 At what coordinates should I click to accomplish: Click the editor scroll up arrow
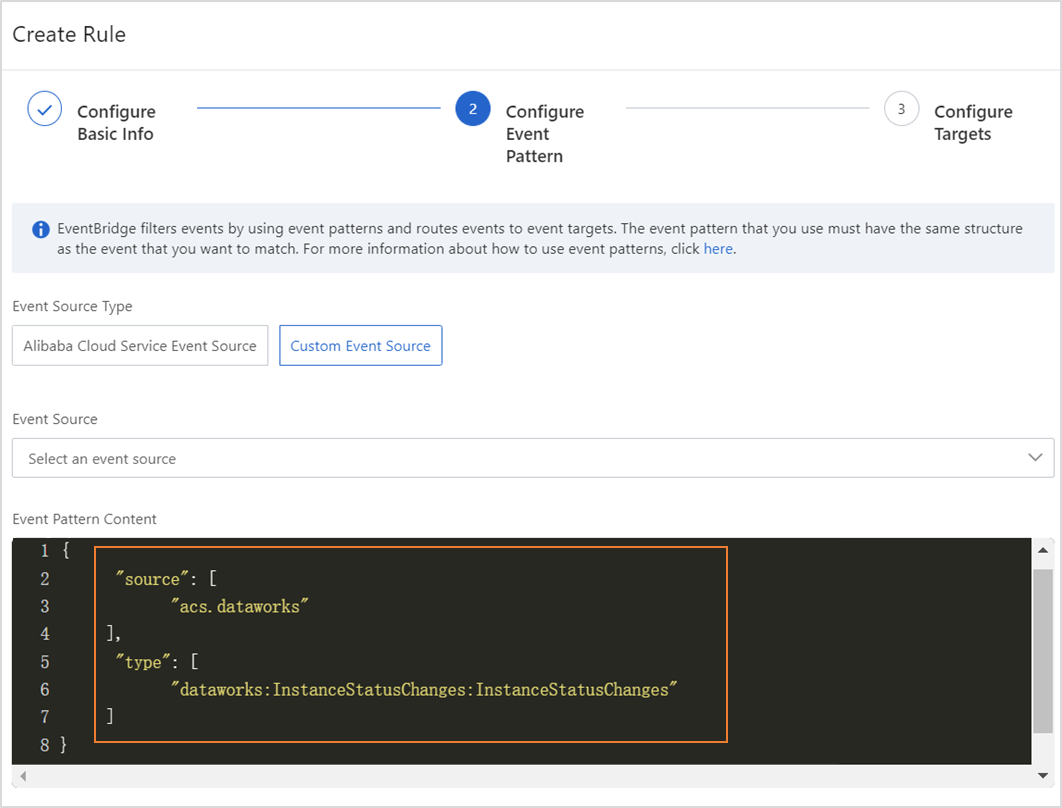click(x=1042, y=551)
